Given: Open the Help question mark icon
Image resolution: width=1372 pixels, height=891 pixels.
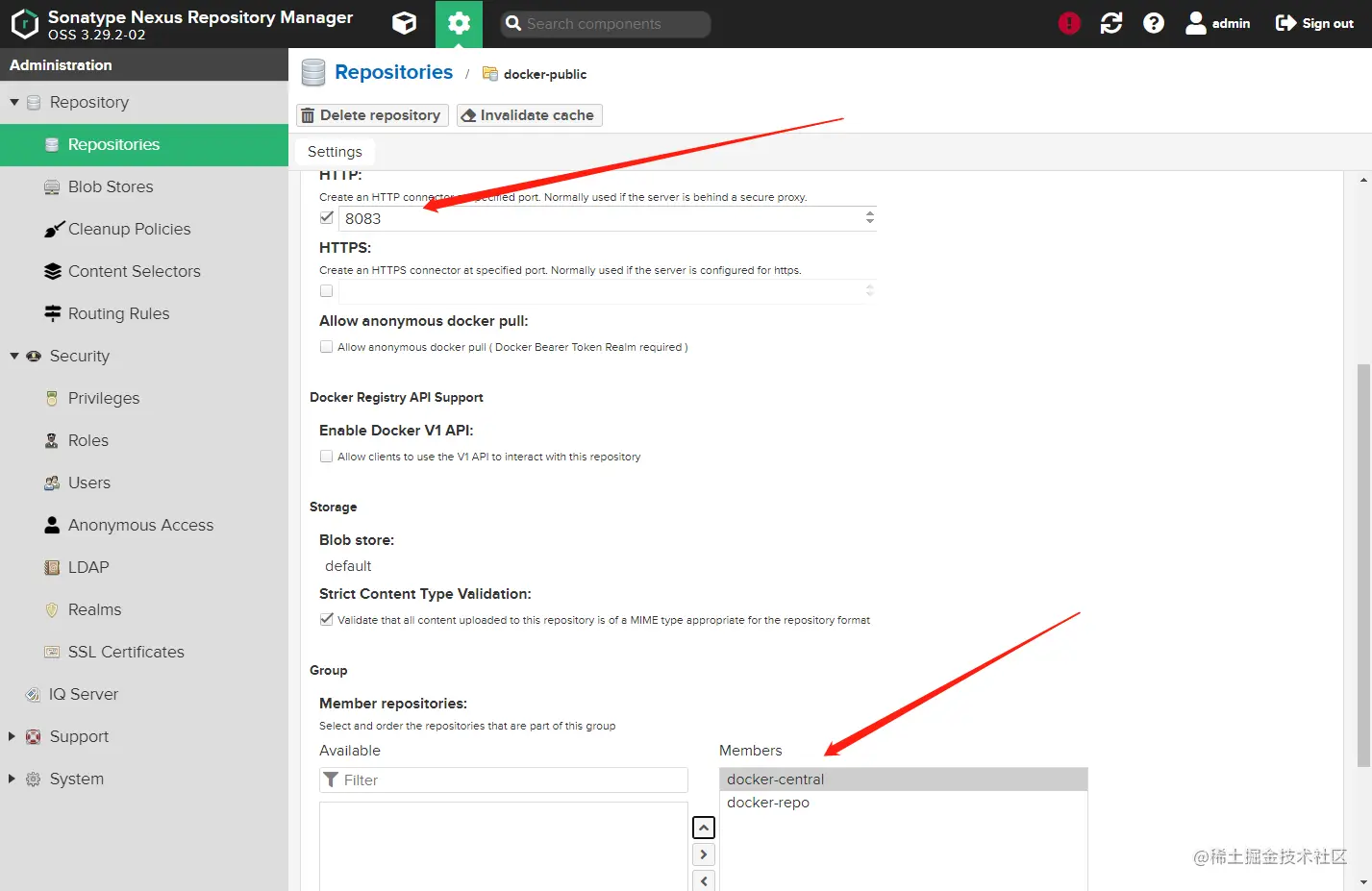Looking at the screenshot, I should click(1154, 23).
